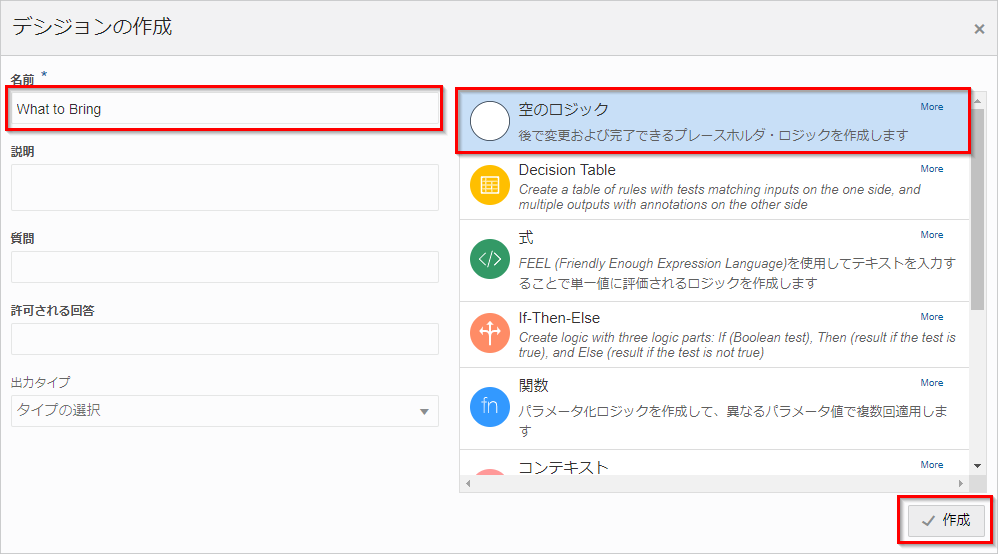This screenshot has height=554, width=998.
Task: Show More details for 式
Action: 931,235
